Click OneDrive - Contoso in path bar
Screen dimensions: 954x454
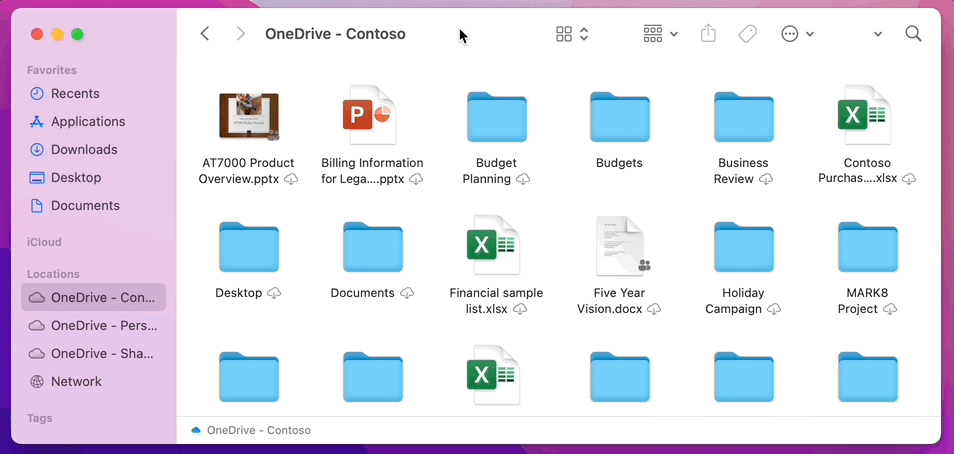258,430
